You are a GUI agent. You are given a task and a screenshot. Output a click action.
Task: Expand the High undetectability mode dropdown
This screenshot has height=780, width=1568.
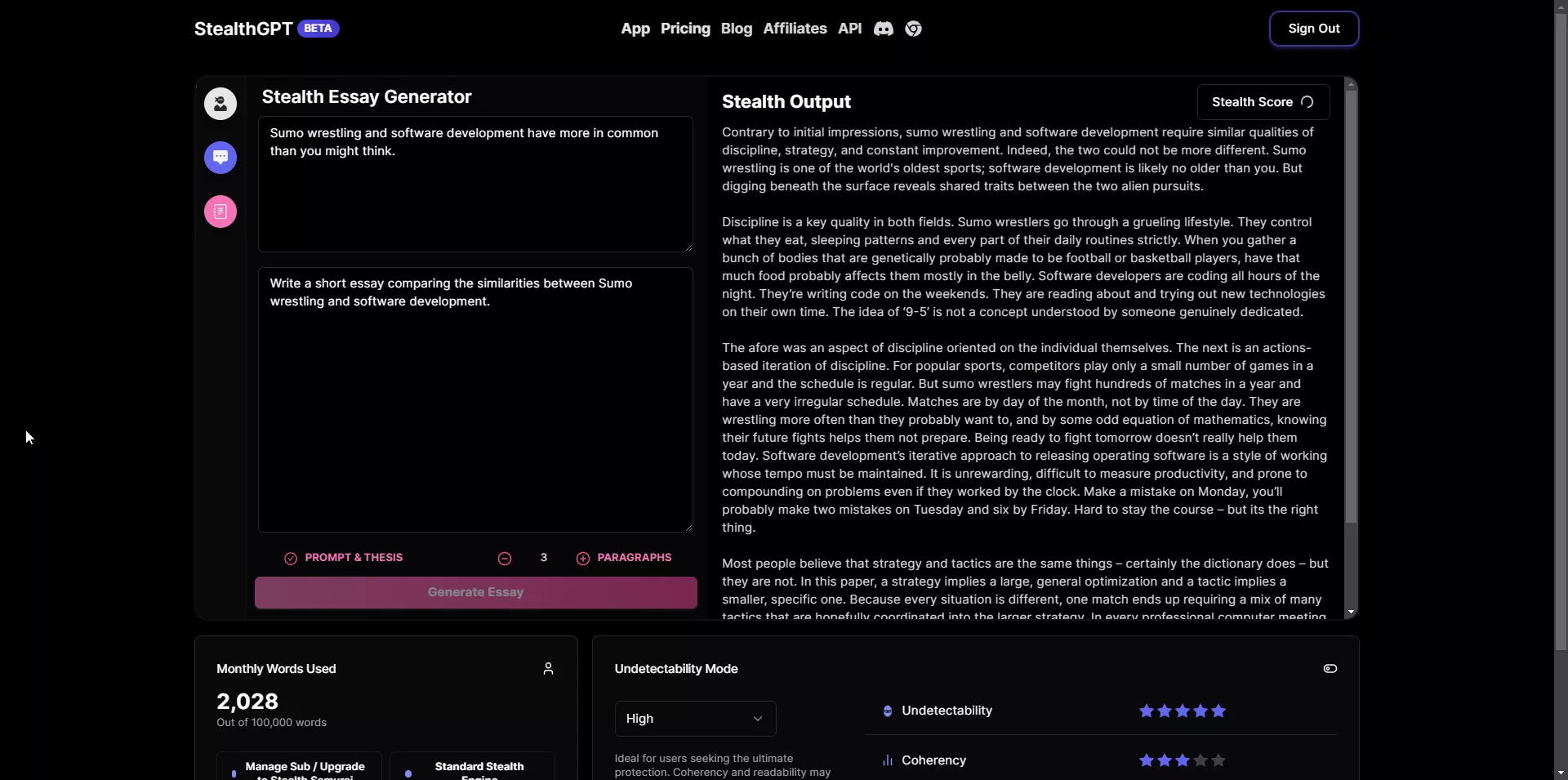click(695, 719)
